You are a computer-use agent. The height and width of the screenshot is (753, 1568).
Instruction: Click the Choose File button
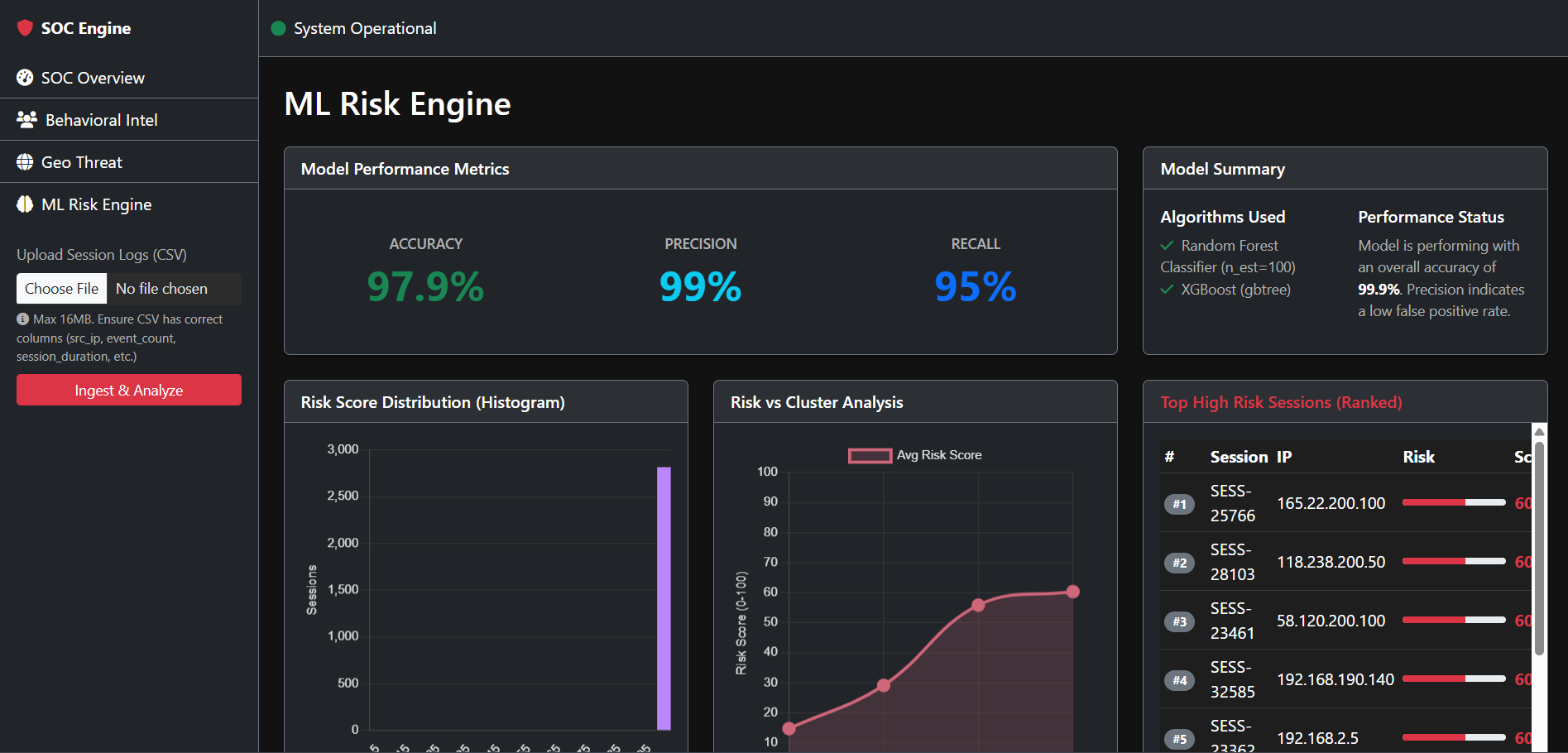coord(62,289)
